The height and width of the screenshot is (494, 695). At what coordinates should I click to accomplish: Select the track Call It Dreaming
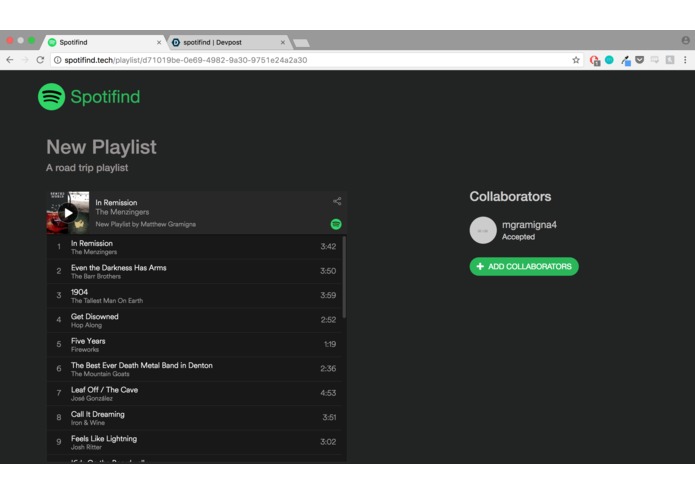[194, 417]
